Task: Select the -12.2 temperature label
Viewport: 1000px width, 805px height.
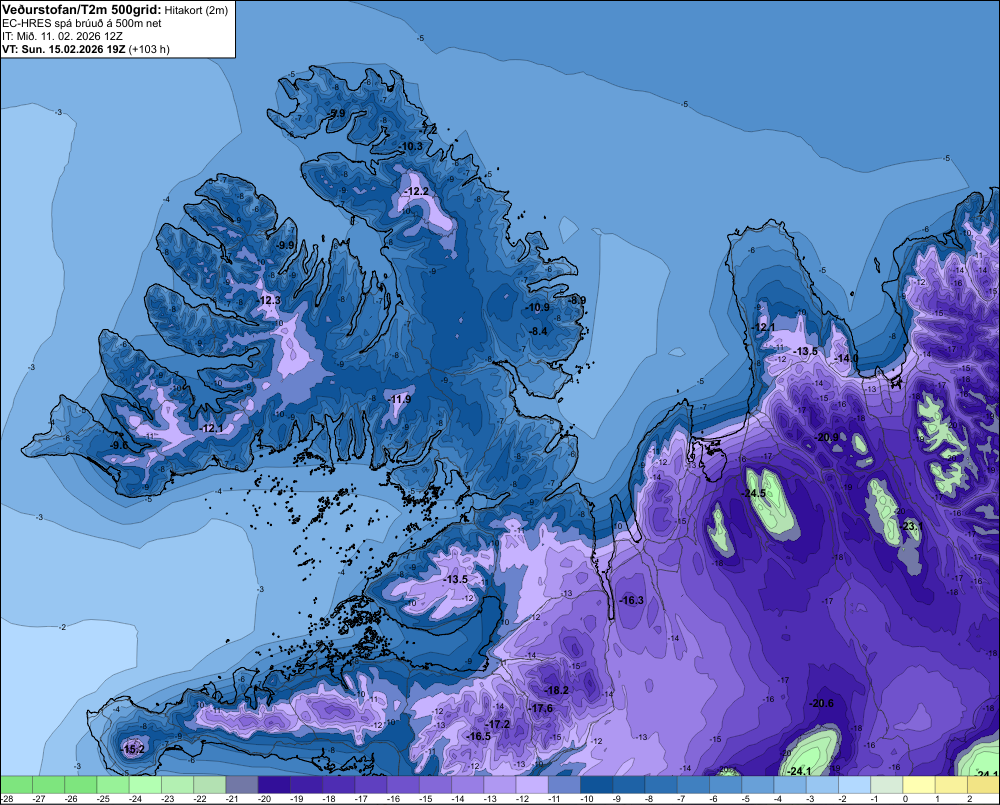Action: (416, 191)
